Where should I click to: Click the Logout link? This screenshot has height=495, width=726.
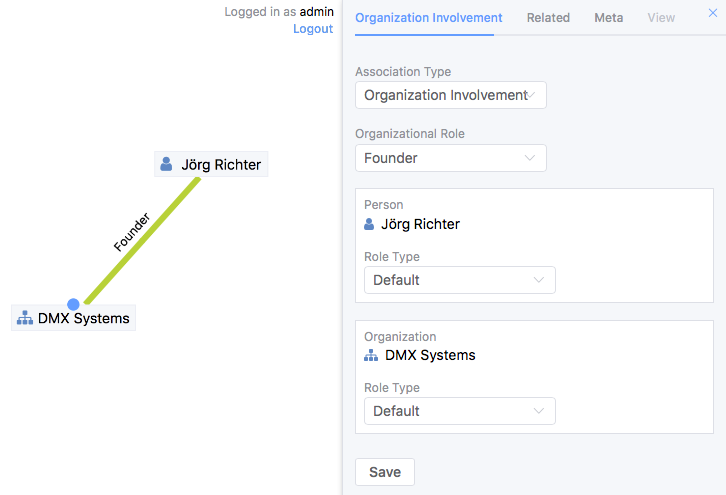click(313, 29)
